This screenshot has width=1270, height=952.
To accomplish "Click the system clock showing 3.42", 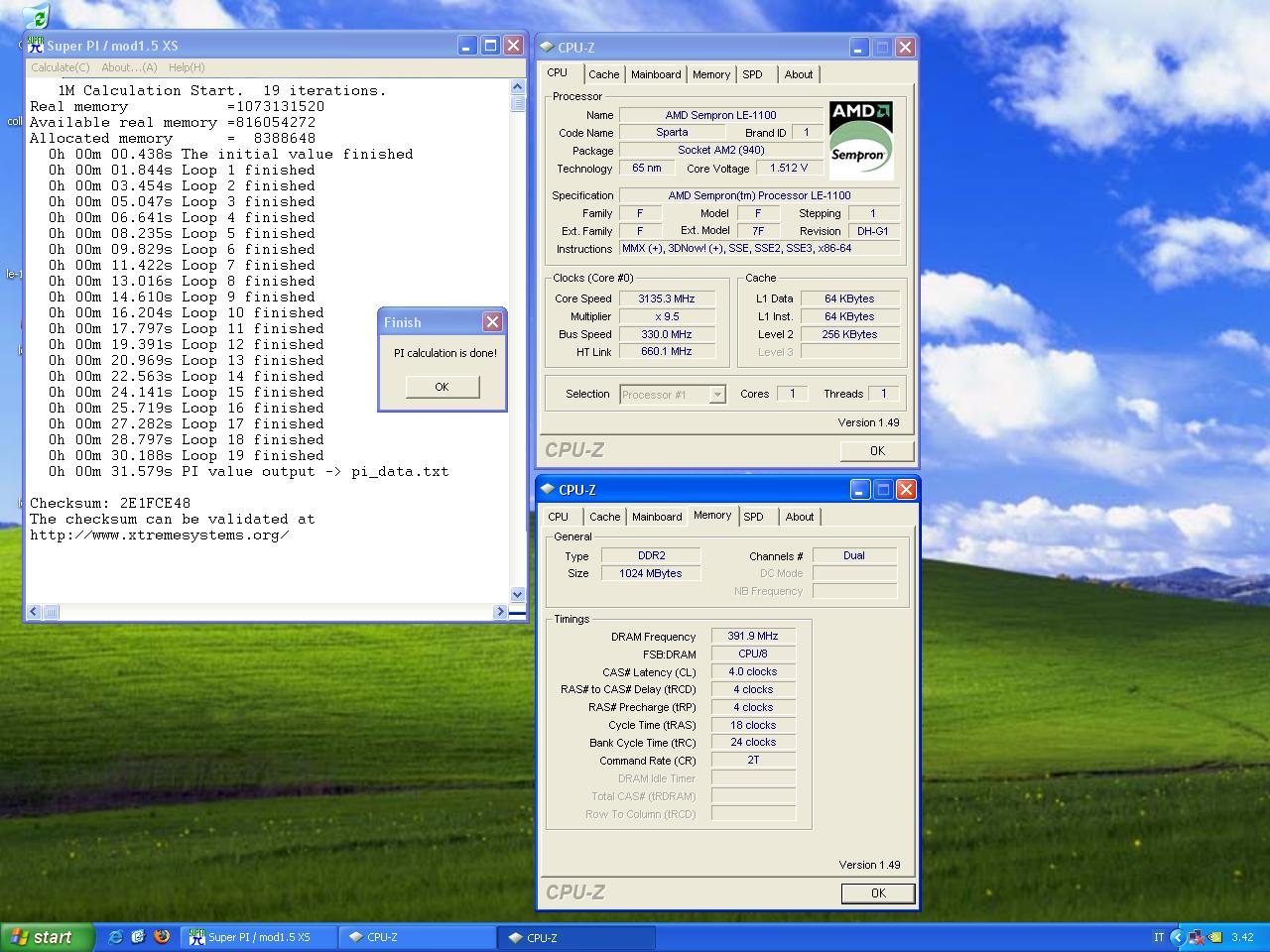I will pos(1242,937).
